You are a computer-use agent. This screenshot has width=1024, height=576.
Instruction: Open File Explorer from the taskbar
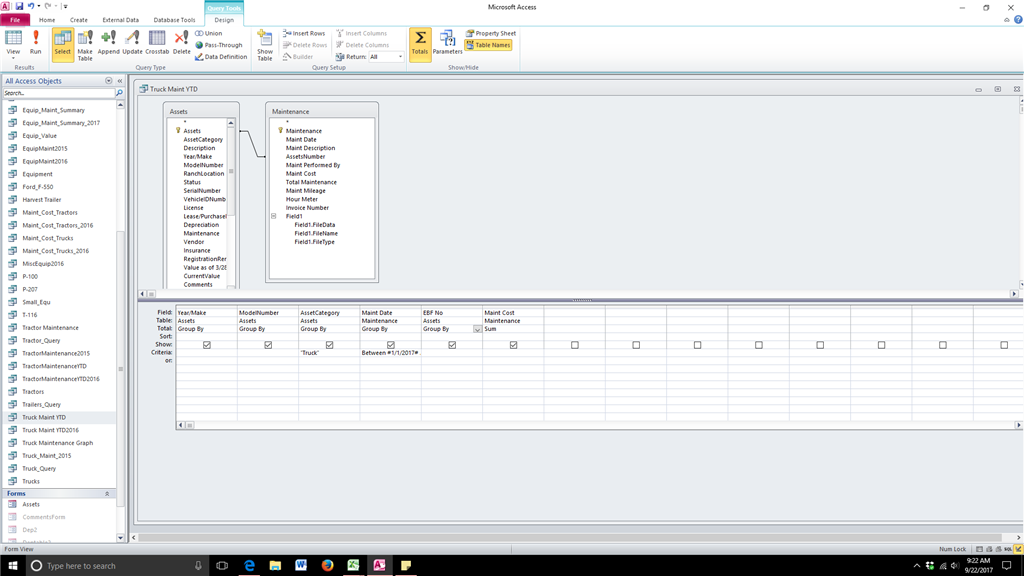point(275,566)
